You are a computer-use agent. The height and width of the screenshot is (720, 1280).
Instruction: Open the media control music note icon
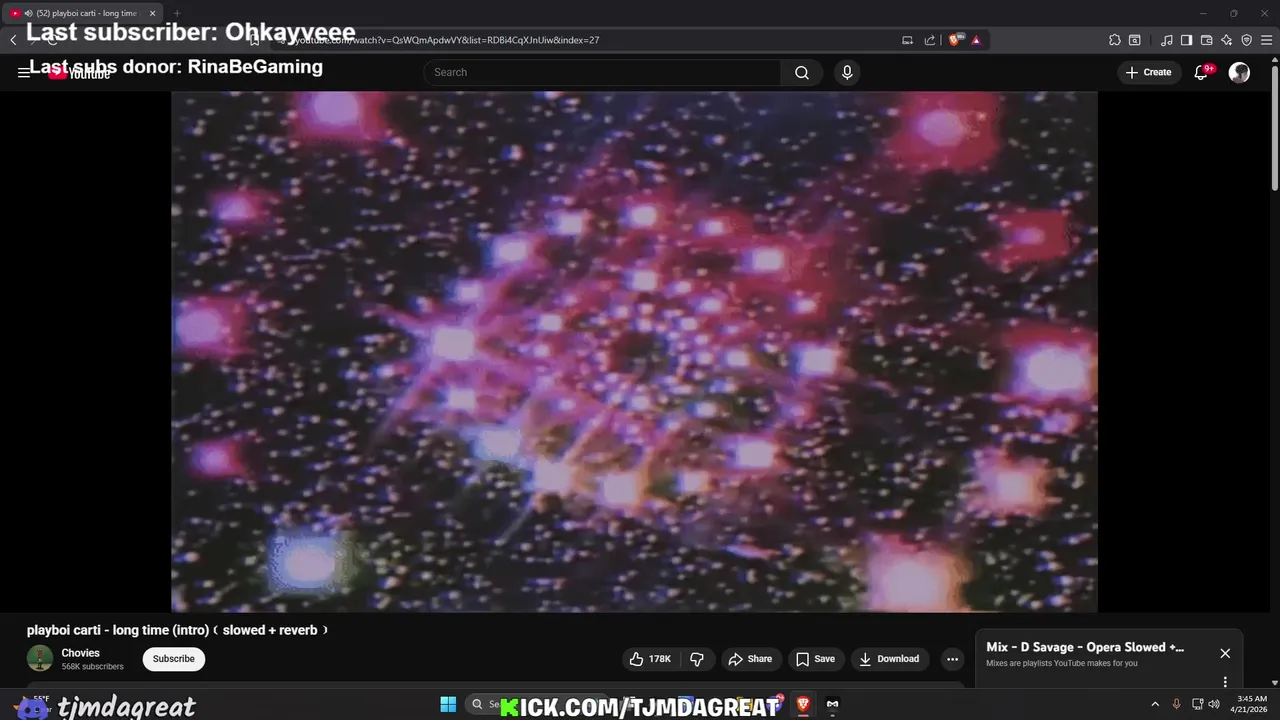click(x=1167, y=40)
